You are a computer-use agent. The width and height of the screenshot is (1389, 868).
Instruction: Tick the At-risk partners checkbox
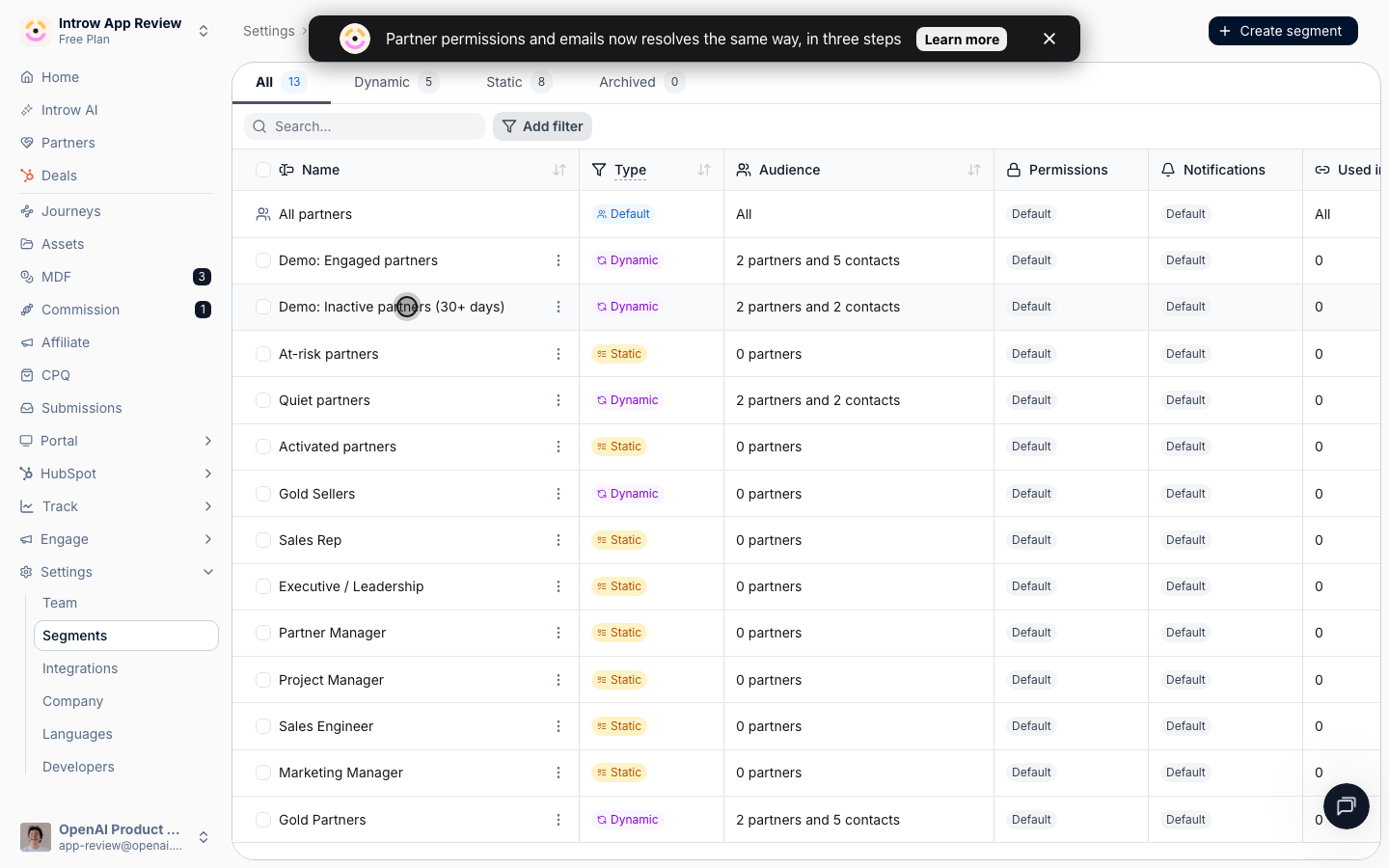[x=263, y=354]
